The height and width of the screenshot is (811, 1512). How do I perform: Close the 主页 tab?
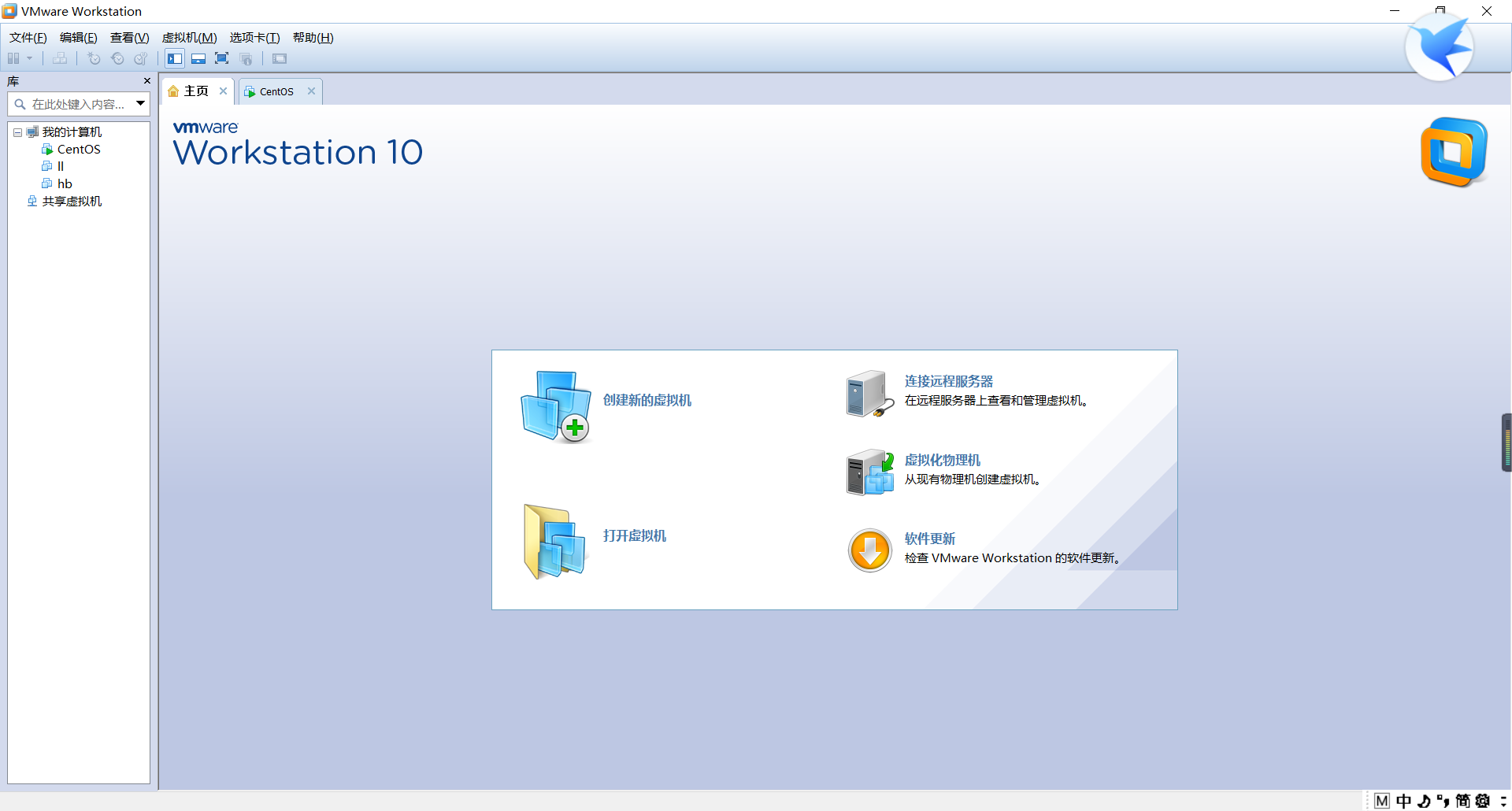(224, 91)
